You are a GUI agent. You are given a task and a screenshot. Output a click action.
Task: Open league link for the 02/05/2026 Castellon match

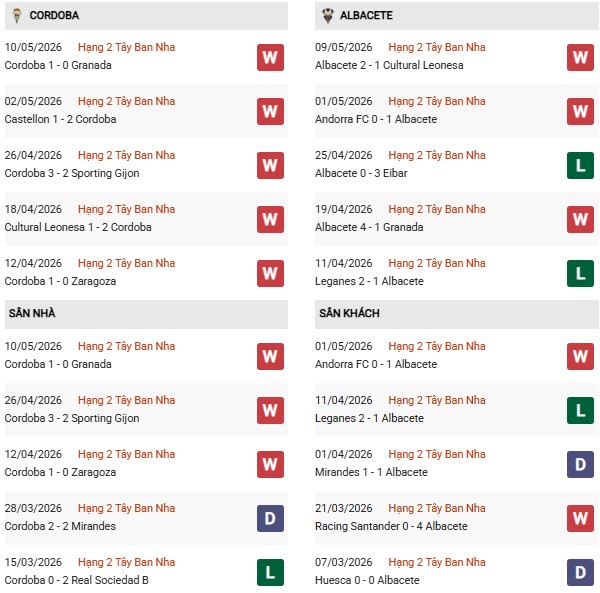click(x=126, y=101)
